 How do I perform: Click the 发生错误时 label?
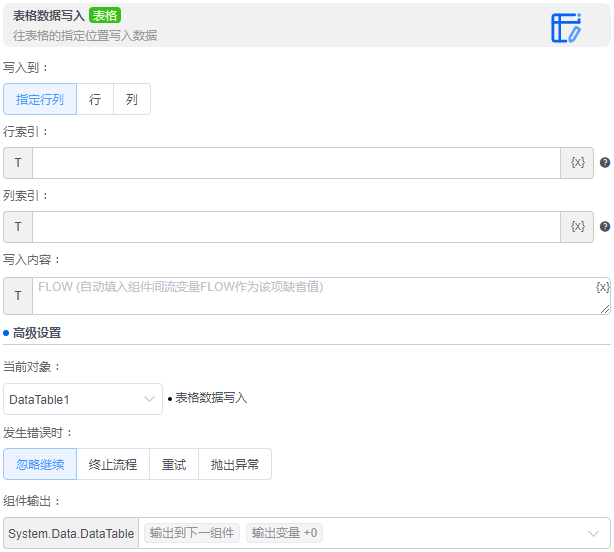tap(37, 433)
